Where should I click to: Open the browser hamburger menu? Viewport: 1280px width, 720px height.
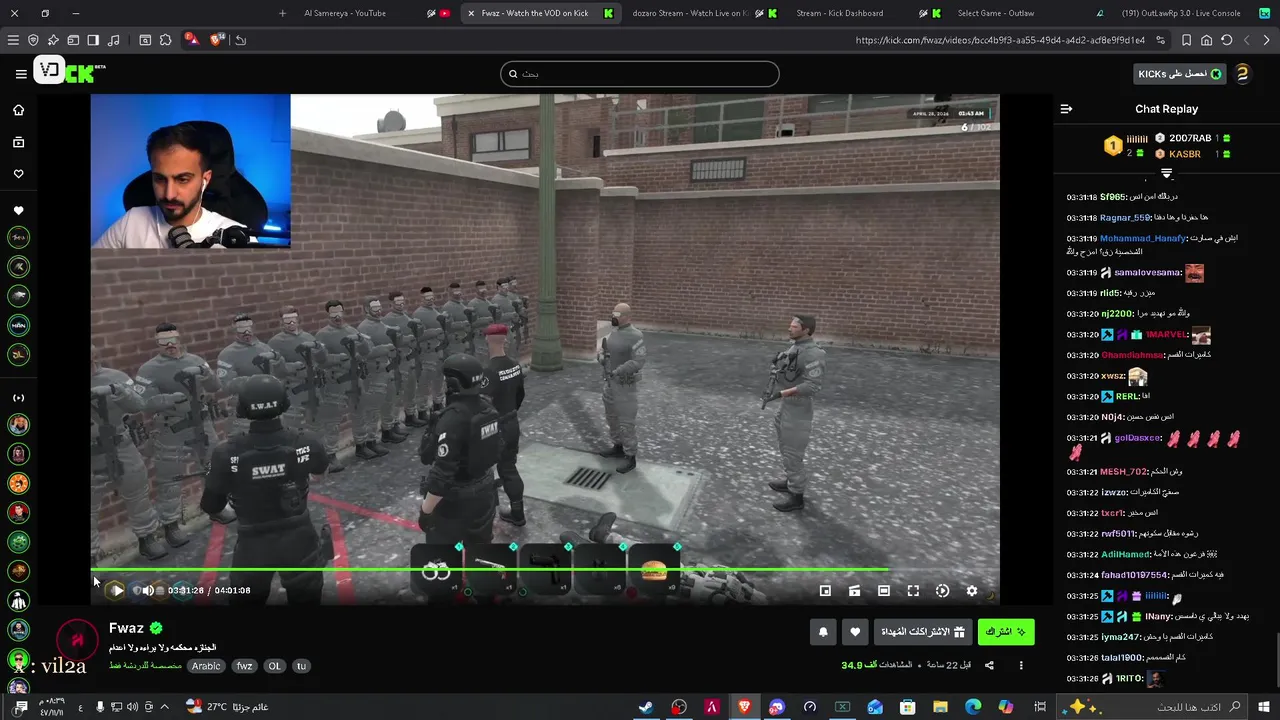(x=13, y=40)
